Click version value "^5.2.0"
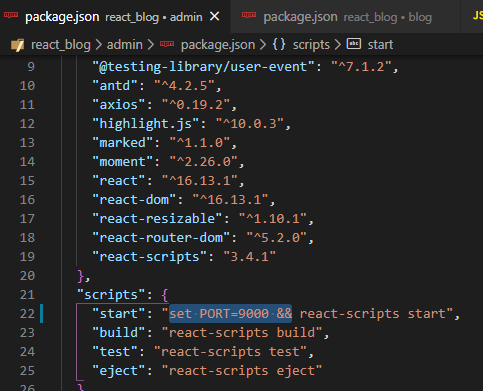 point(276,238)
